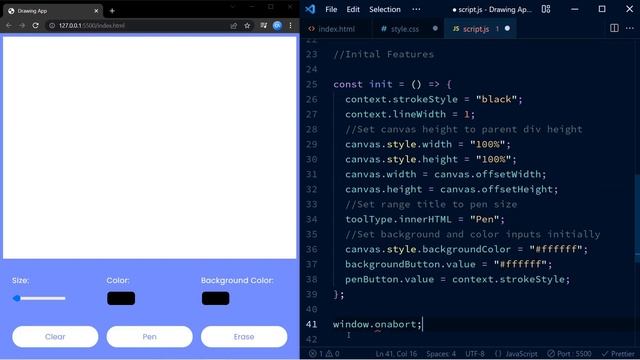Open the Edit menu

click(353, 9)
